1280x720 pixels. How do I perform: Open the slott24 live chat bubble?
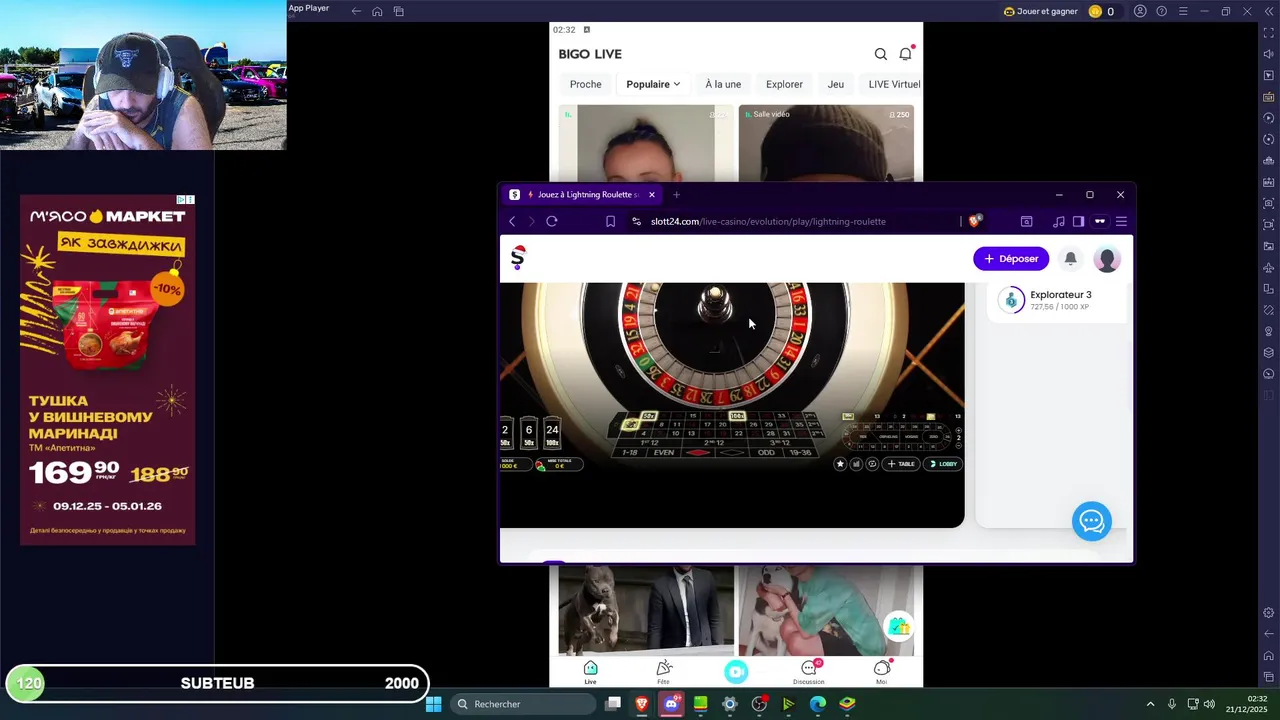click(1091, 521)
